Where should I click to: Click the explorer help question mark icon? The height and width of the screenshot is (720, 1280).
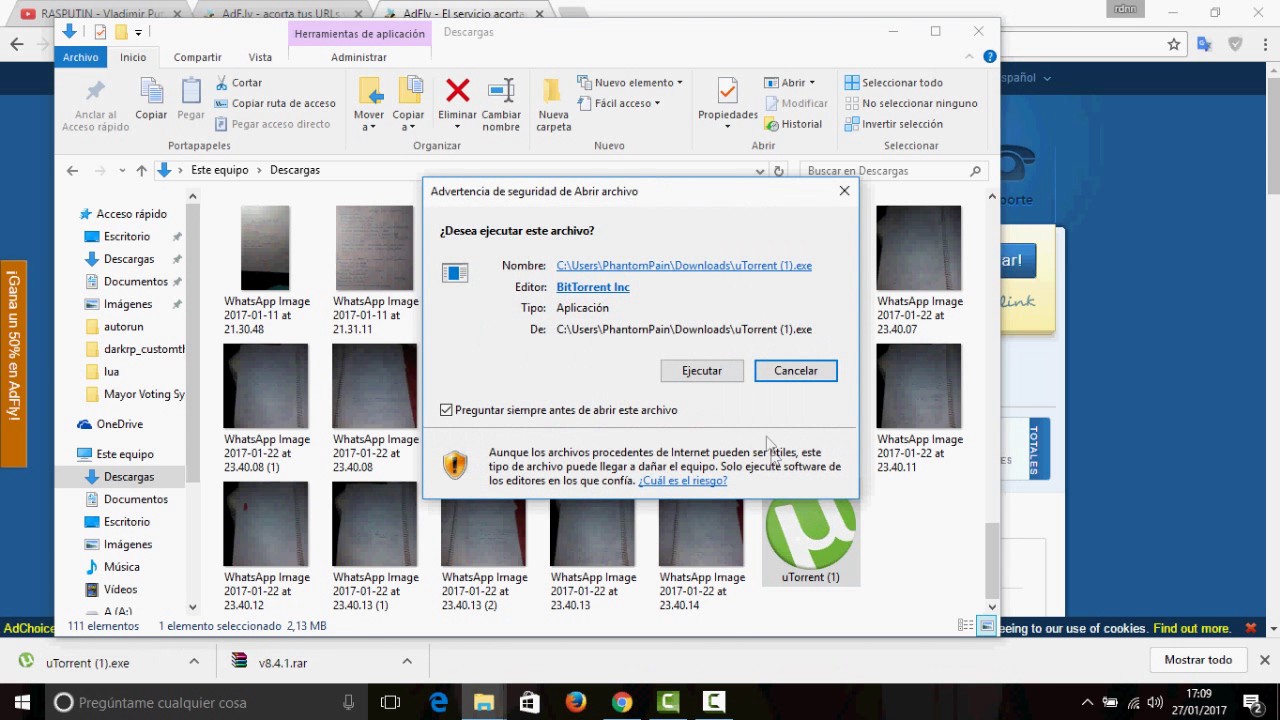989,57
